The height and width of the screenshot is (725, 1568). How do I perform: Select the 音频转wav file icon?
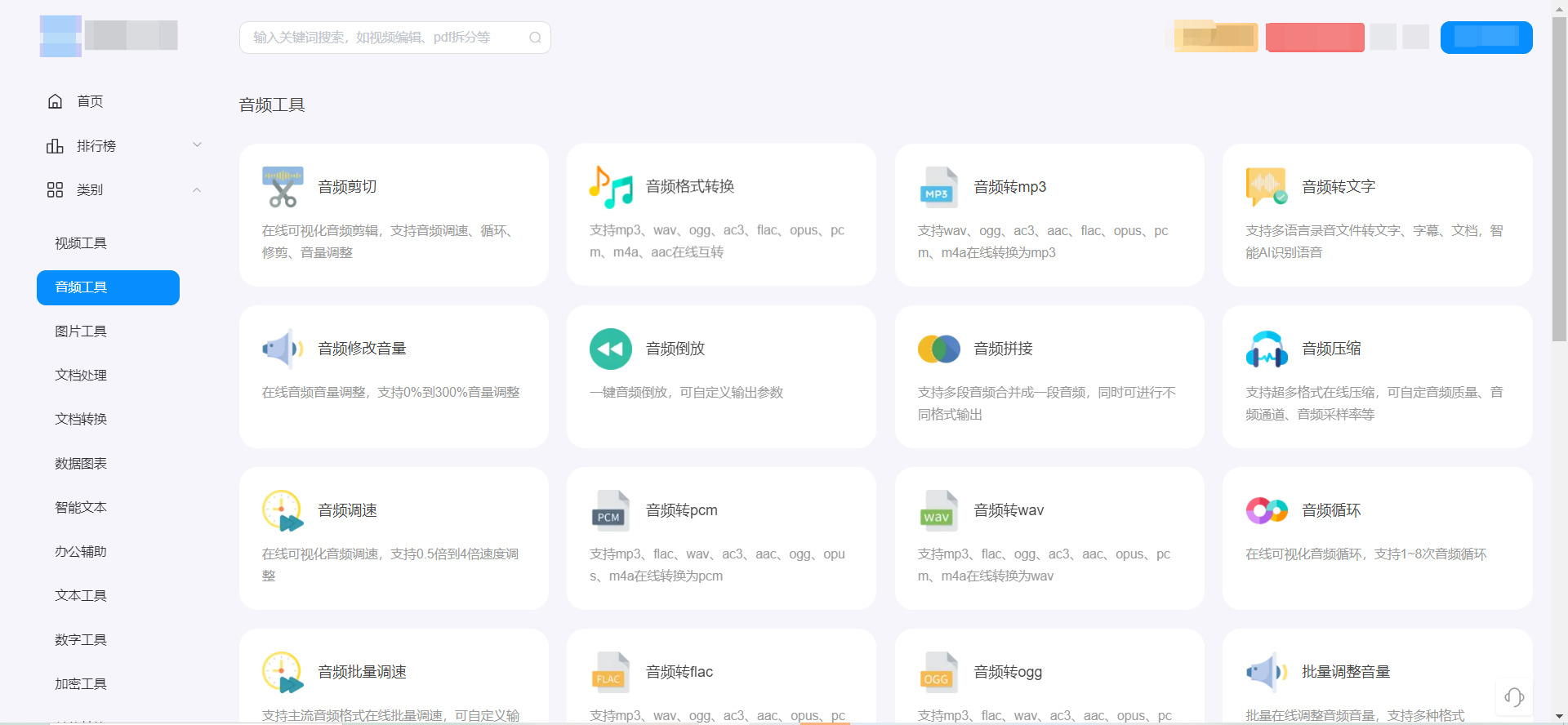pos(939,510)
